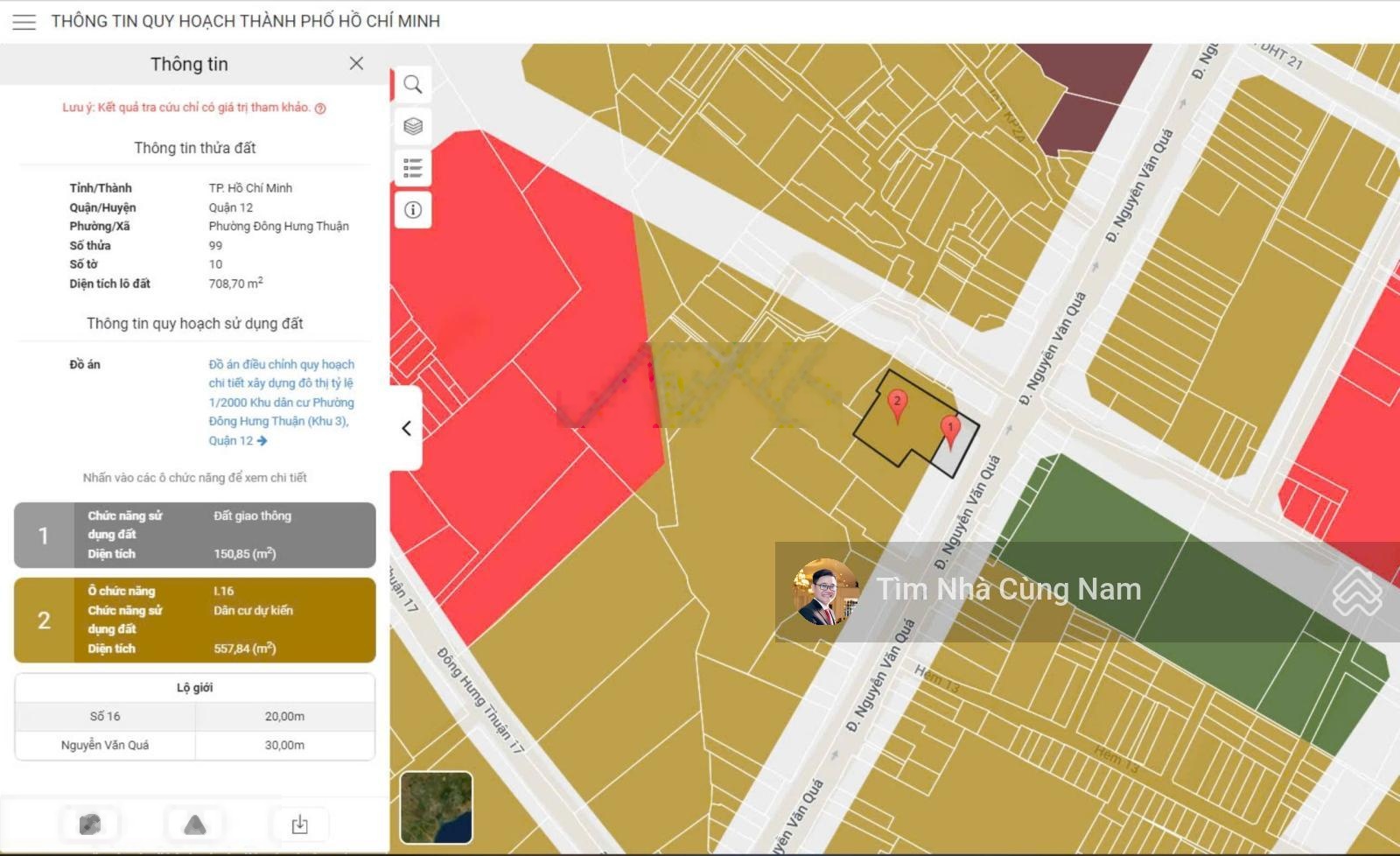Select the Đất giao thông function card
Screen dimensions: 1400x856
coord(195,535)
